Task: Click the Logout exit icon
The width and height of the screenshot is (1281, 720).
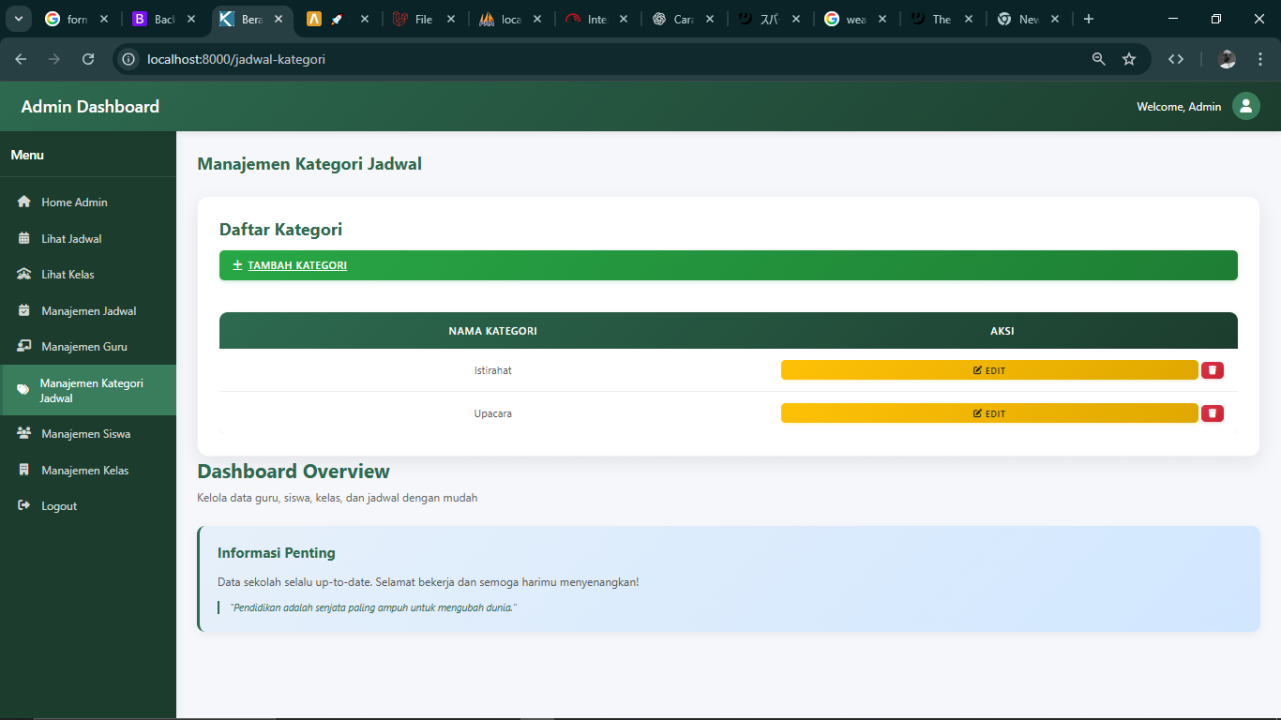Action: click(x=24, y=506)
